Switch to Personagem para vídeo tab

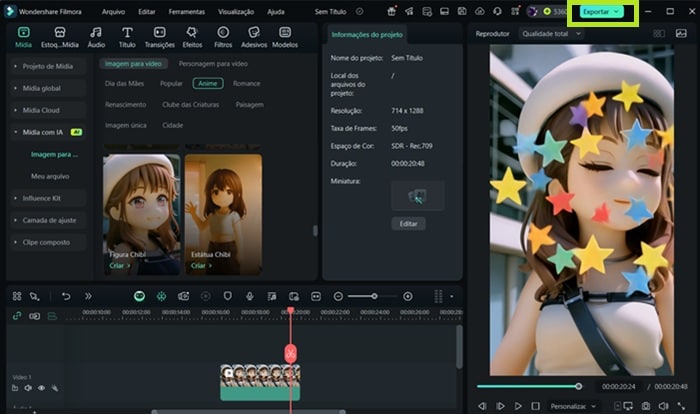[213, 63]
